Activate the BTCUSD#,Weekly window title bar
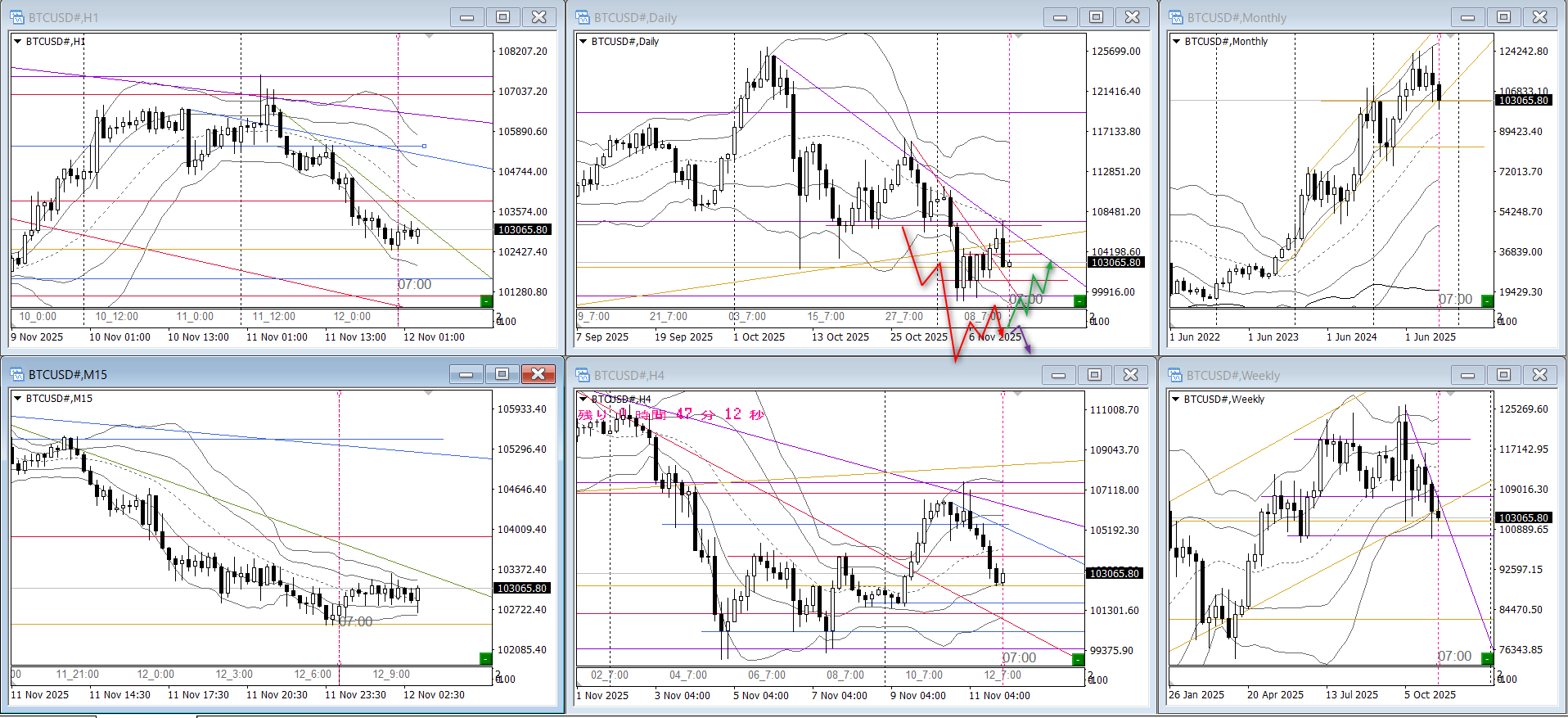 coord(1309,375)
